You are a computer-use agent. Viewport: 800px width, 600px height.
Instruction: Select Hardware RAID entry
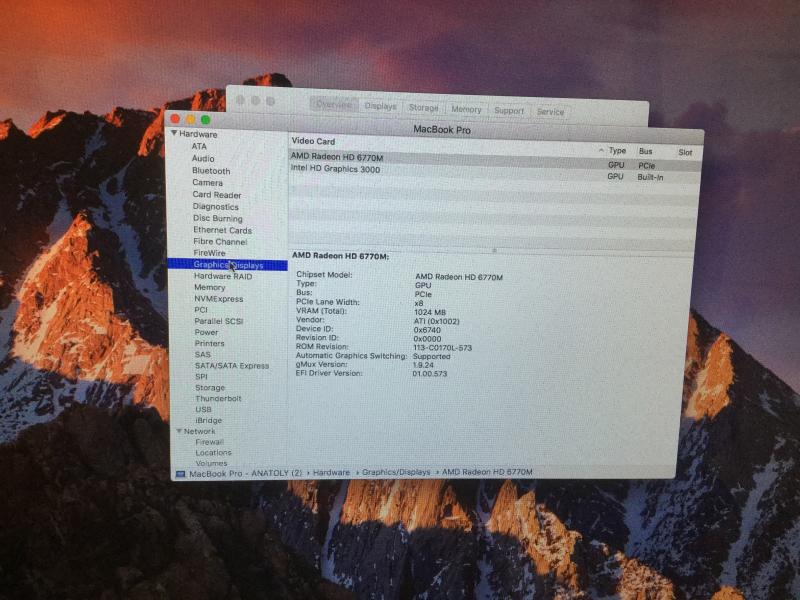click(223, 276)
